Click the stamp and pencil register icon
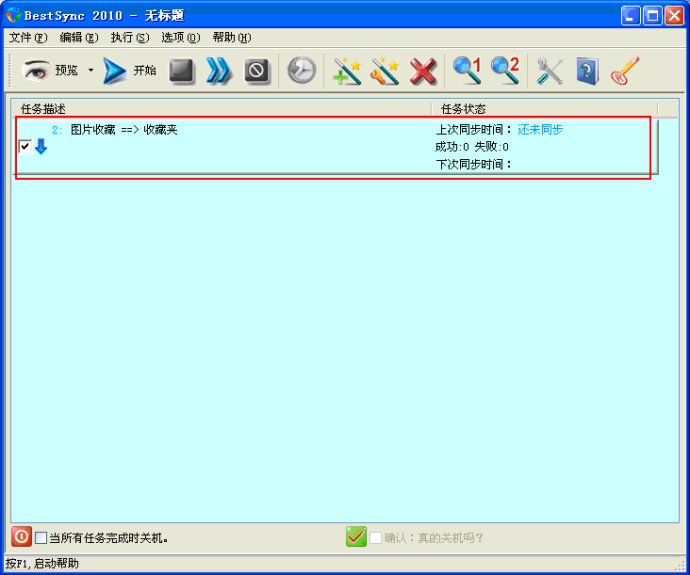Viewport: 690px width, 575px height. 625,70
